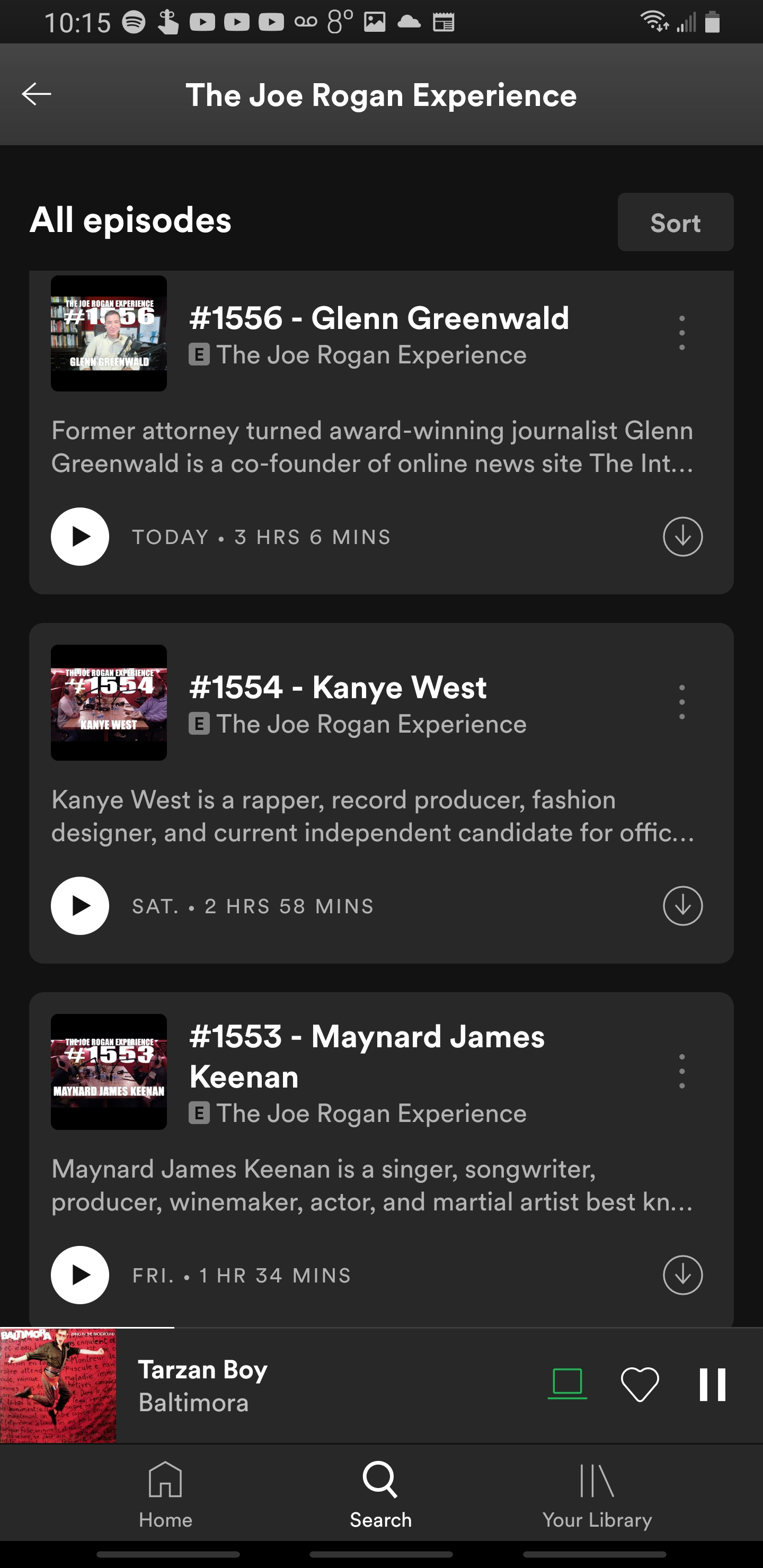Viewport: 763px width, 1568px height.
Task: Tap 'FRI. • 1 HR 34 MINS' label
Action: coord(242,1275)
